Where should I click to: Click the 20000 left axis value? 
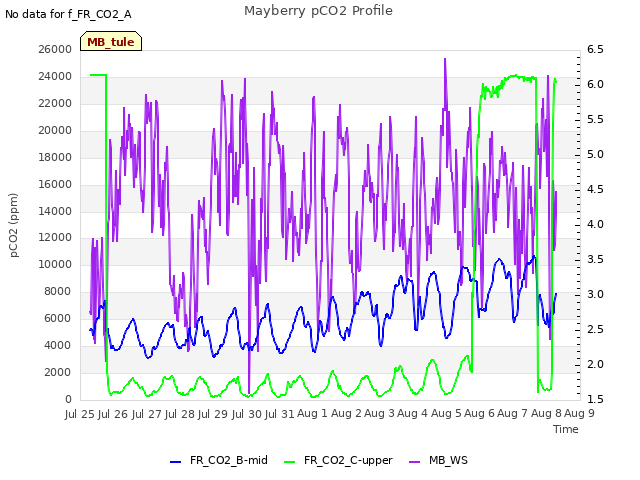(55, 130)
